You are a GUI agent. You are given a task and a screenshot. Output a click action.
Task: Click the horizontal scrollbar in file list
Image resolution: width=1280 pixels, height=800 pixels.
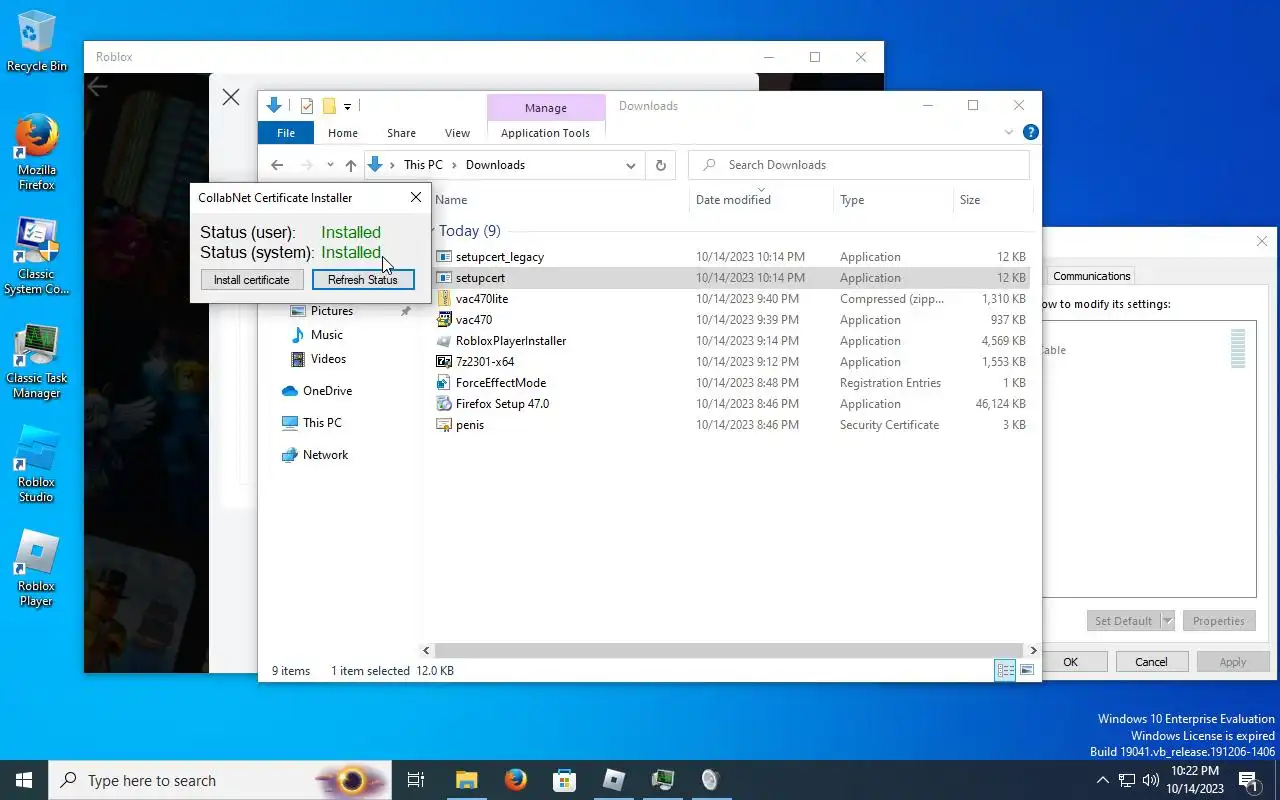728,650
